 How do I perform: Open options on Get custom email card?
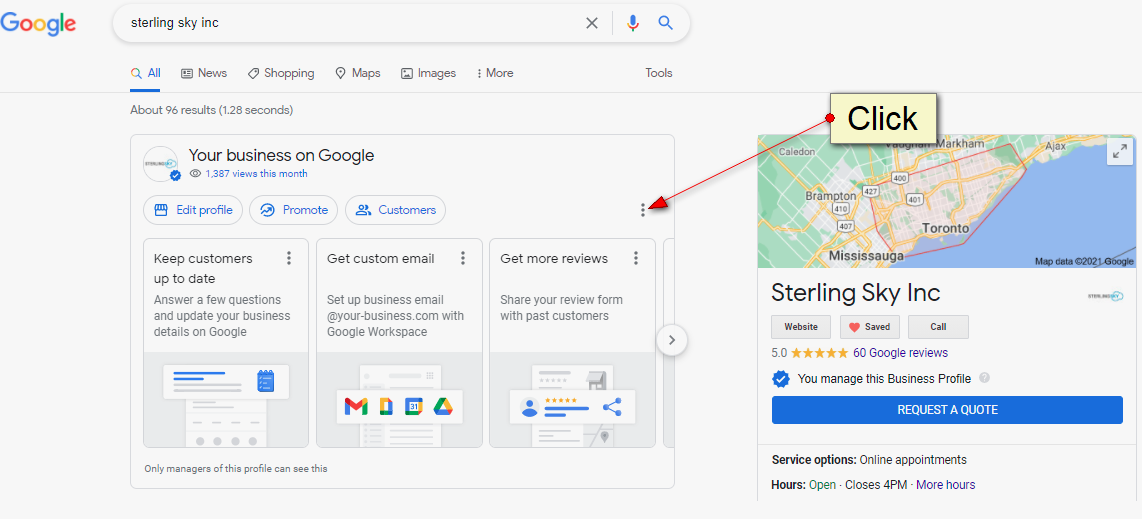click(x=462, y=258)
